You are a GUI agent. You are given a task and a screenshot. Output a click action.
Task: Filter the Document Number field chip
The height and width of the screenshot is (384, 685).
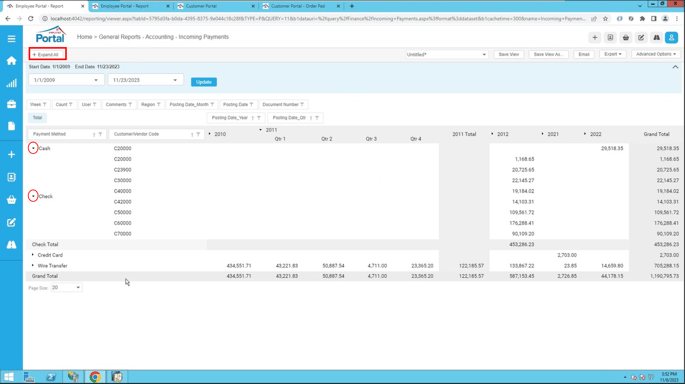click(302, 105)
